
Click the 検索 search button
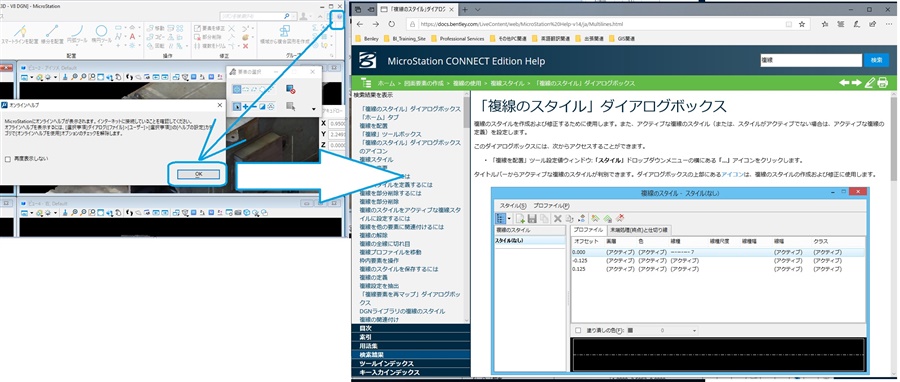tap(876, 60)
